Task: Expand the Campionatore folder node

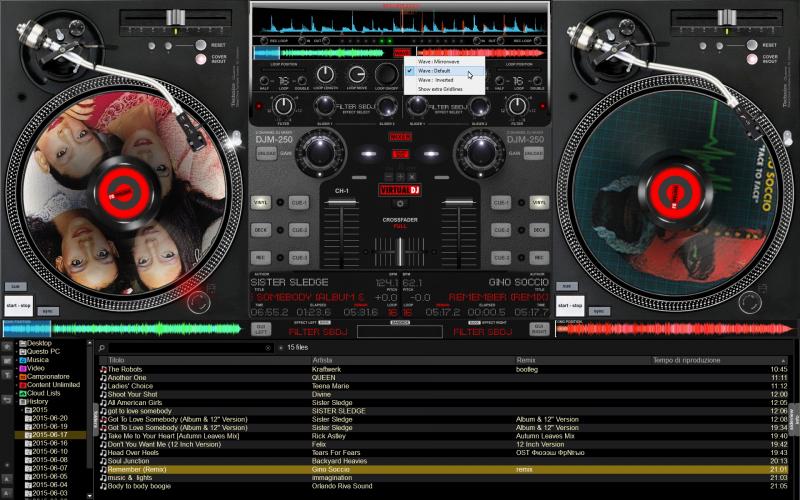Action: click(16, 377)
